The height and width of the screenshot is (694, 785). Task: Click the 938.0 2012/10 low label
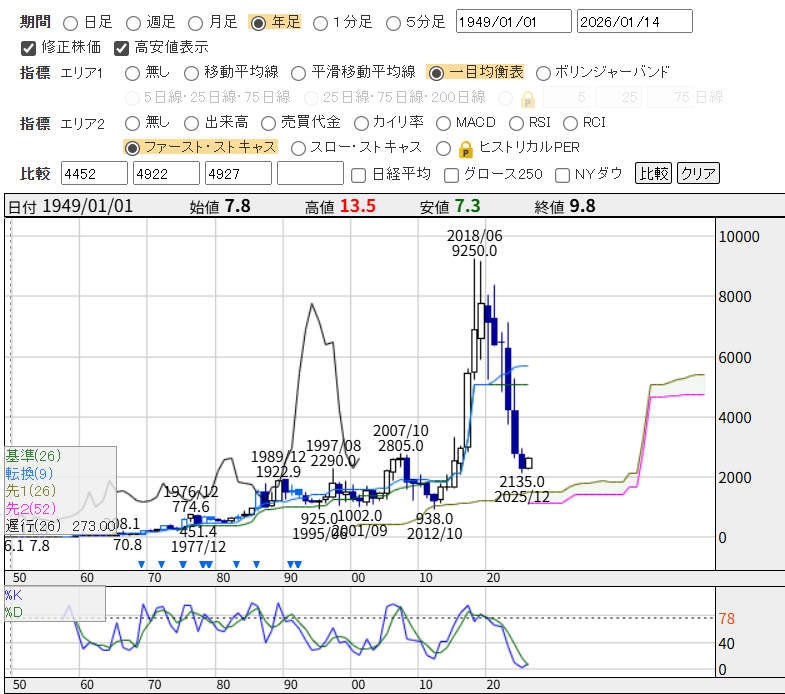[435, 526]
